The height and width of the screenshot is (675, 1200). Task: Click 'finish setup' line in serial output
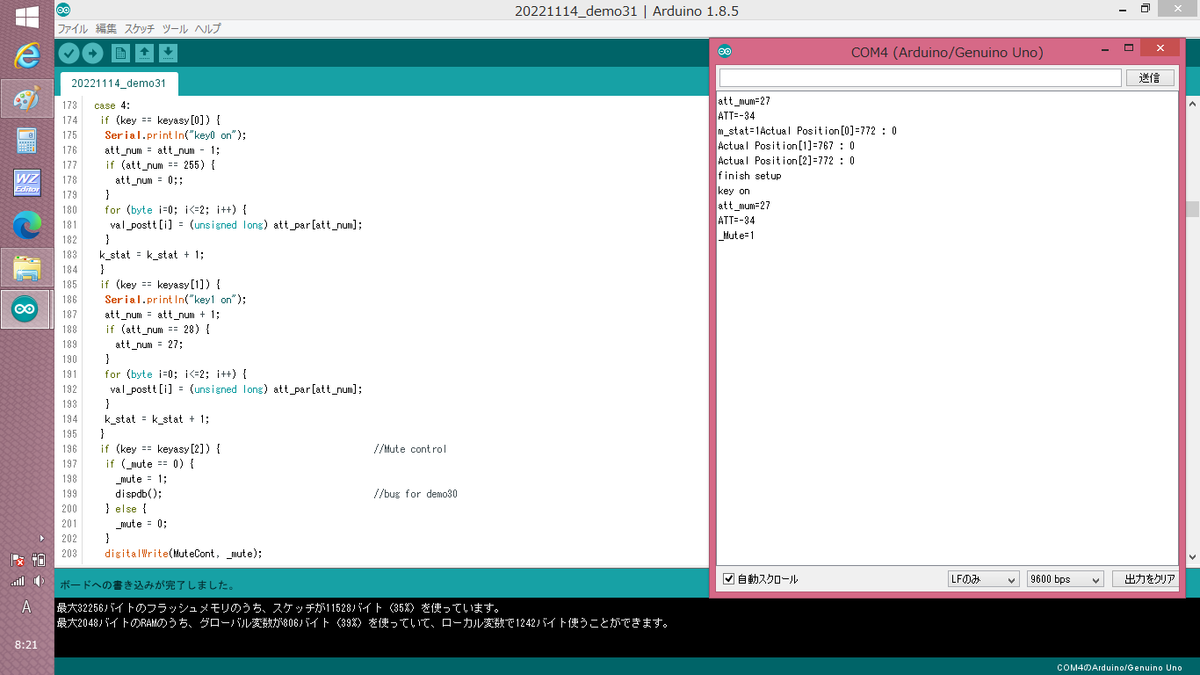(x=749, y=176)
